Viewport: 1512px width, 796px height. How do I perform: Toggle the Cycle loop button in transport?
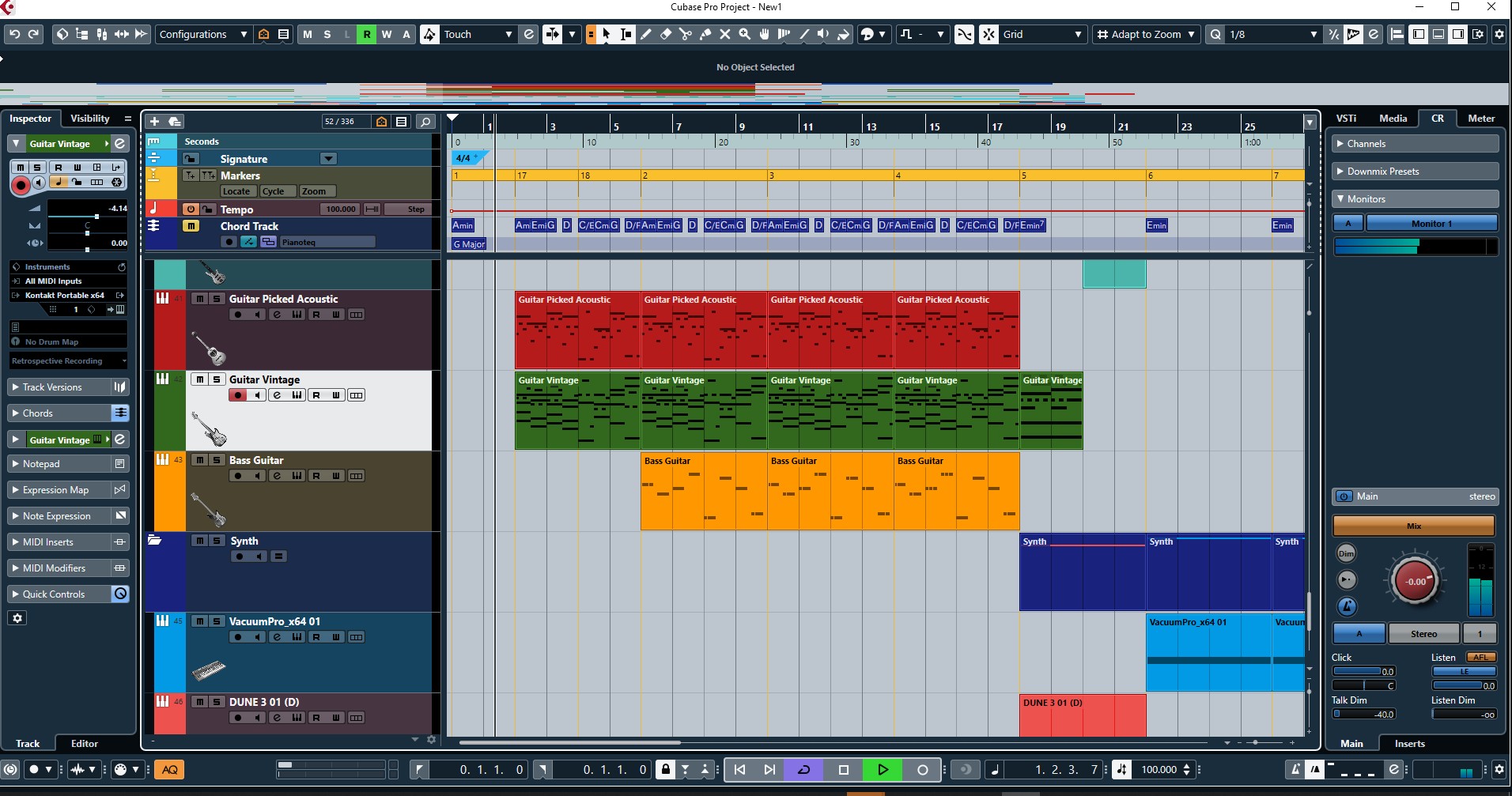tap(804, 769)
